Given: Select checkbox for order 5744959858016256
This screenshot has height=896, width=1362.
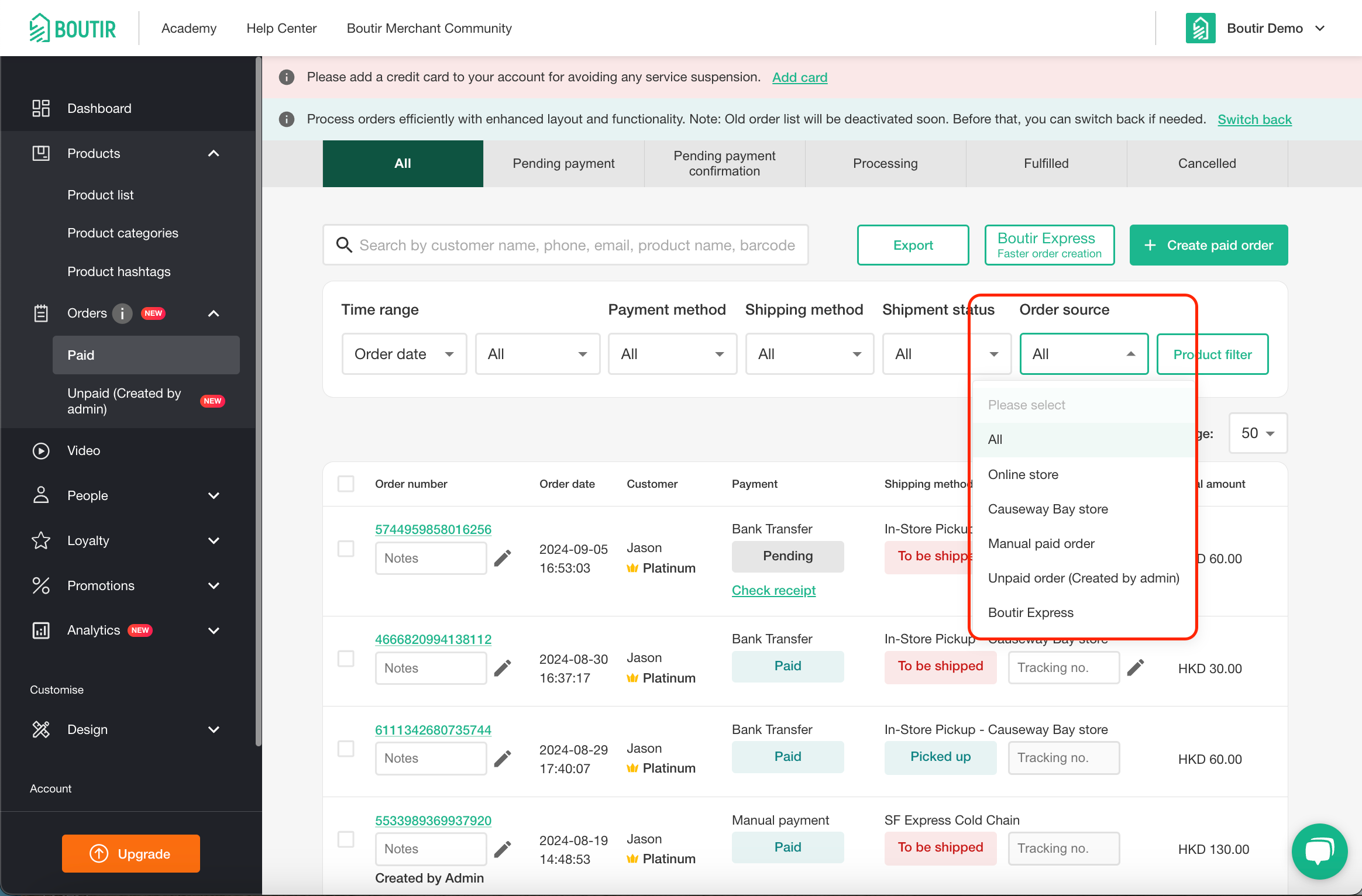Looking at the screenshot, I should [x=346, y=549].
